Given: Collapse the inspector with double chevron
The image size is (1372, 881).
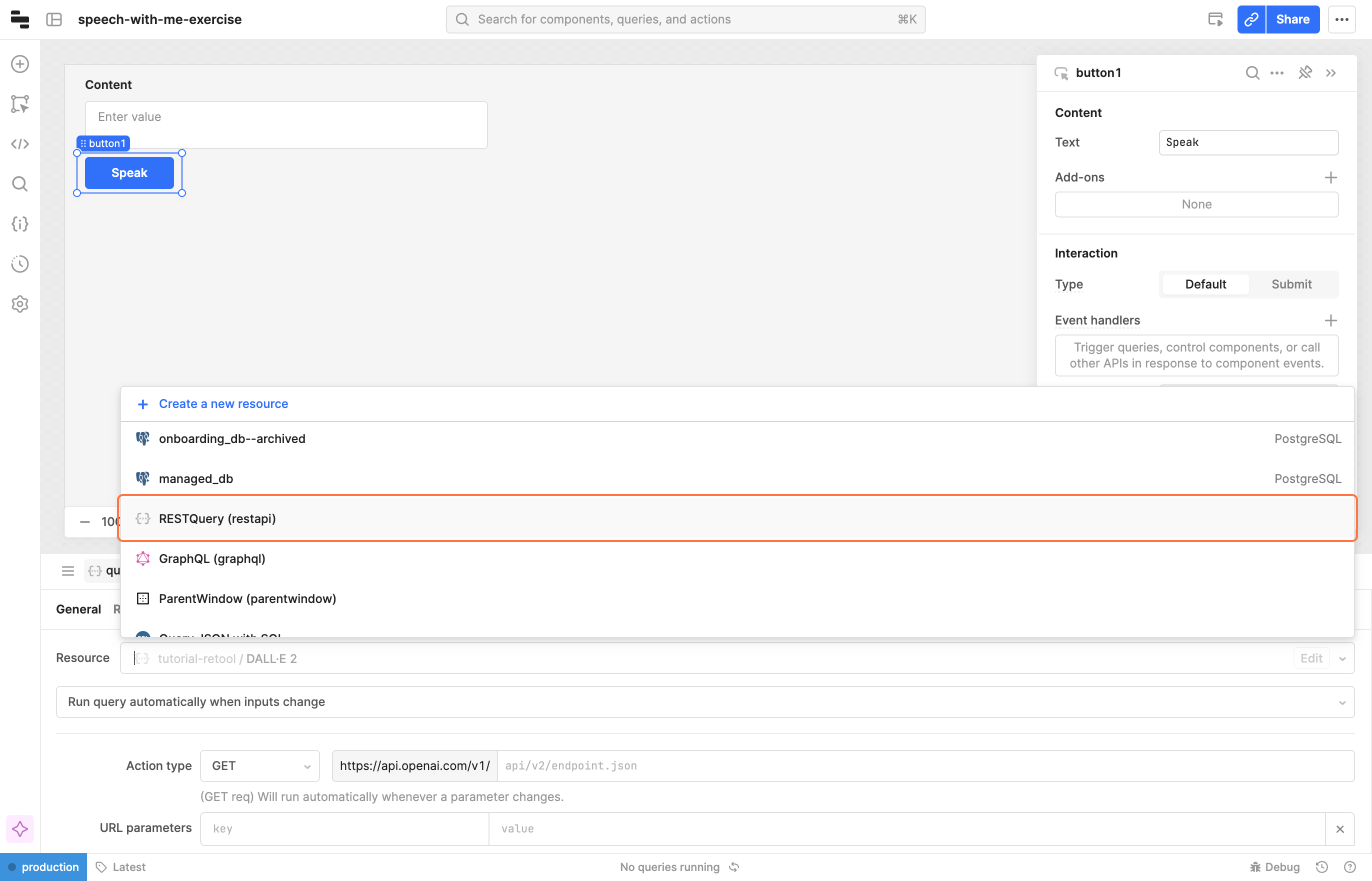Looking at the screenshot, I should point(1331,73).
